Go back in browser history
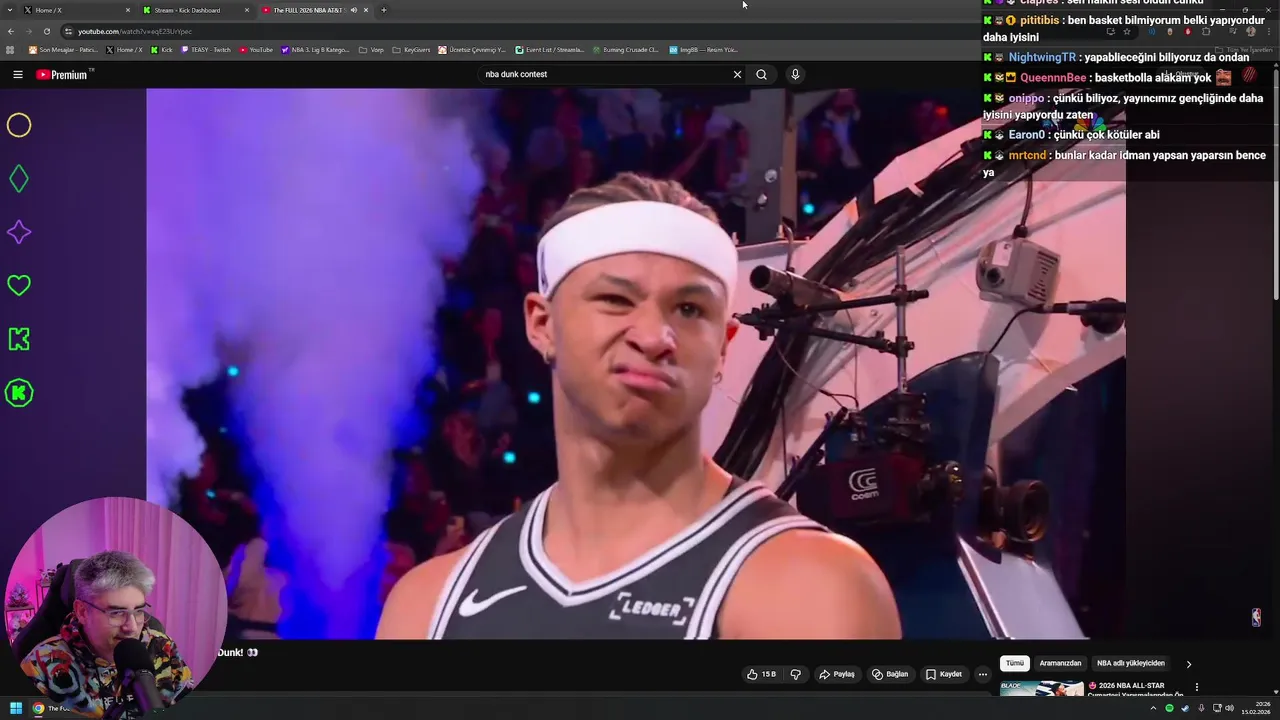This screenshot has height=720, width=1280. click(11, 31)
